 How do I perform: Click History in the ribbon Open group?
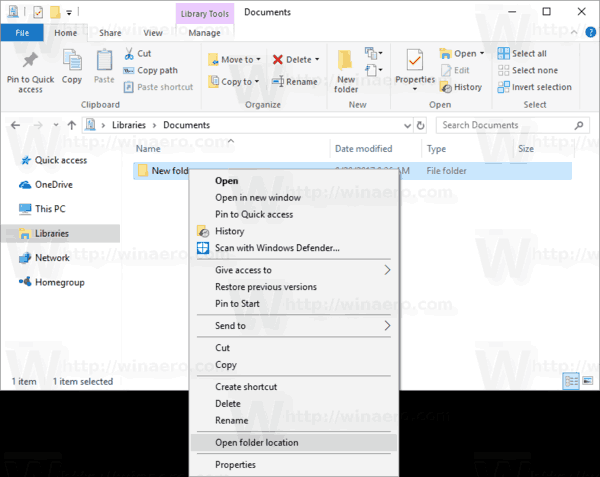click(x=461, y=87)
